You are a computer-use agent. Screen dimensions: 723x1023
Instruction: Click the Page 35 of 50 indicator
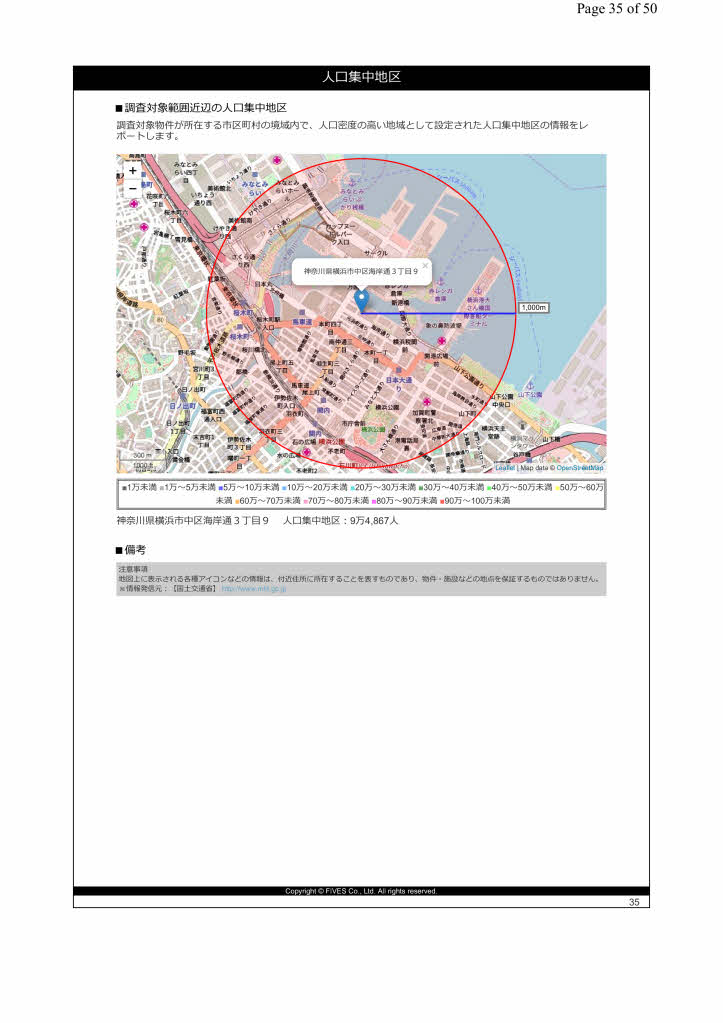tap(616, 9)
